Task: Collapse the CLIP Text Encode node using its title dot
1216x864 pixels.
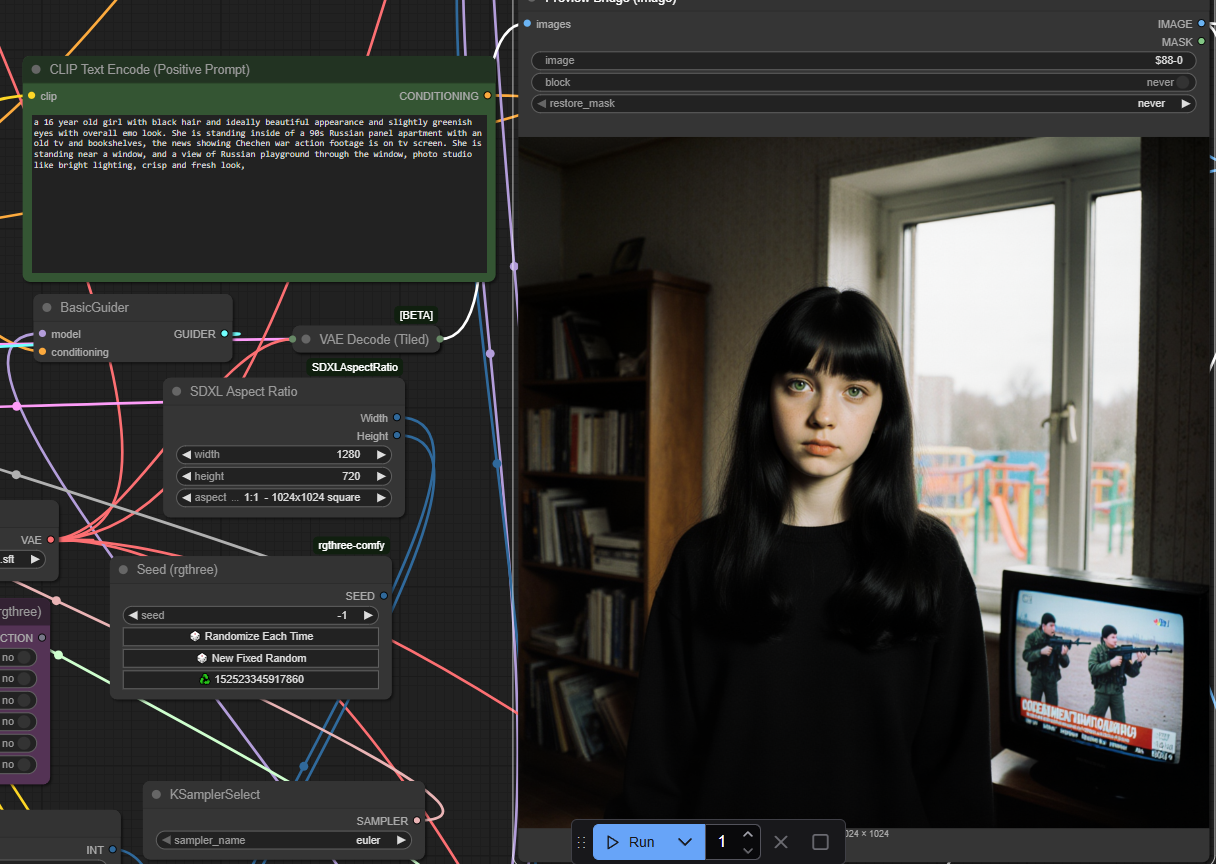Action: [36, 69]
